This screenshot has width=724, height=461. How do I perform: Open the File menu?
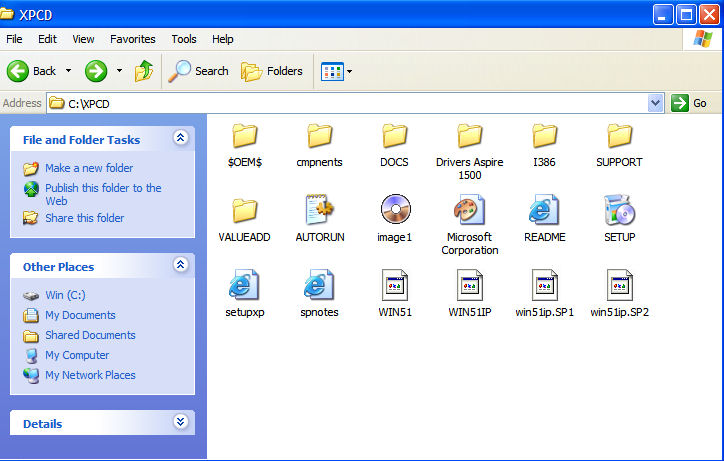[x=14, y=39]
